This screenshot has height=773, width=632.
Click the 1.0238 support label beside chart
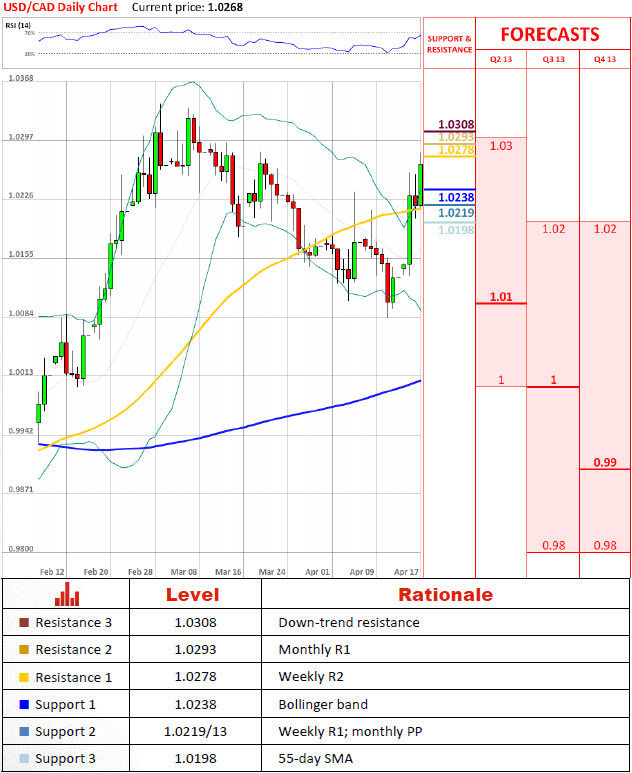456,197
